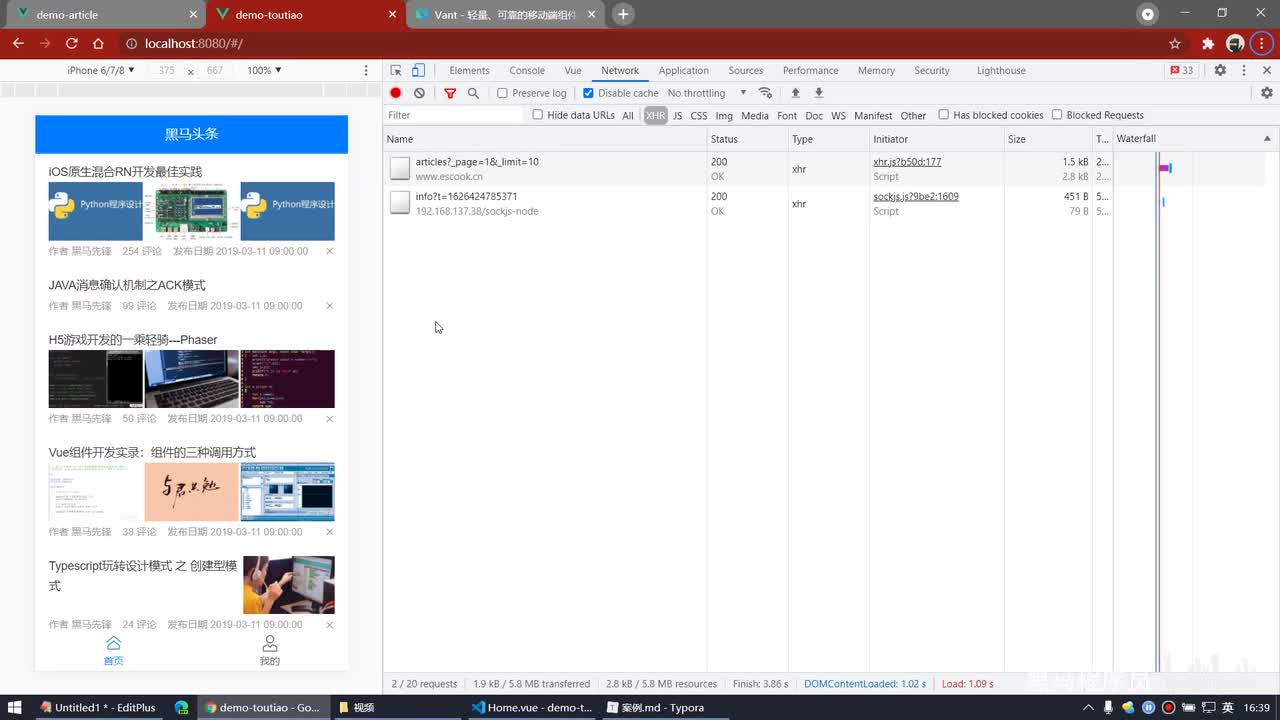Open device toolbar more options dots
This screenshot has width=1280, height=720.
[x=366, y=70]
